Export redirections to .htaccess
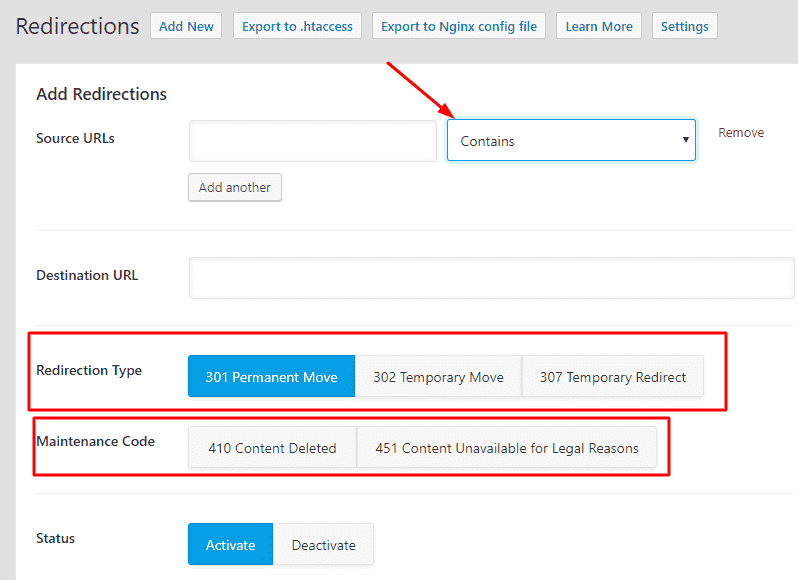 point(297,26)
